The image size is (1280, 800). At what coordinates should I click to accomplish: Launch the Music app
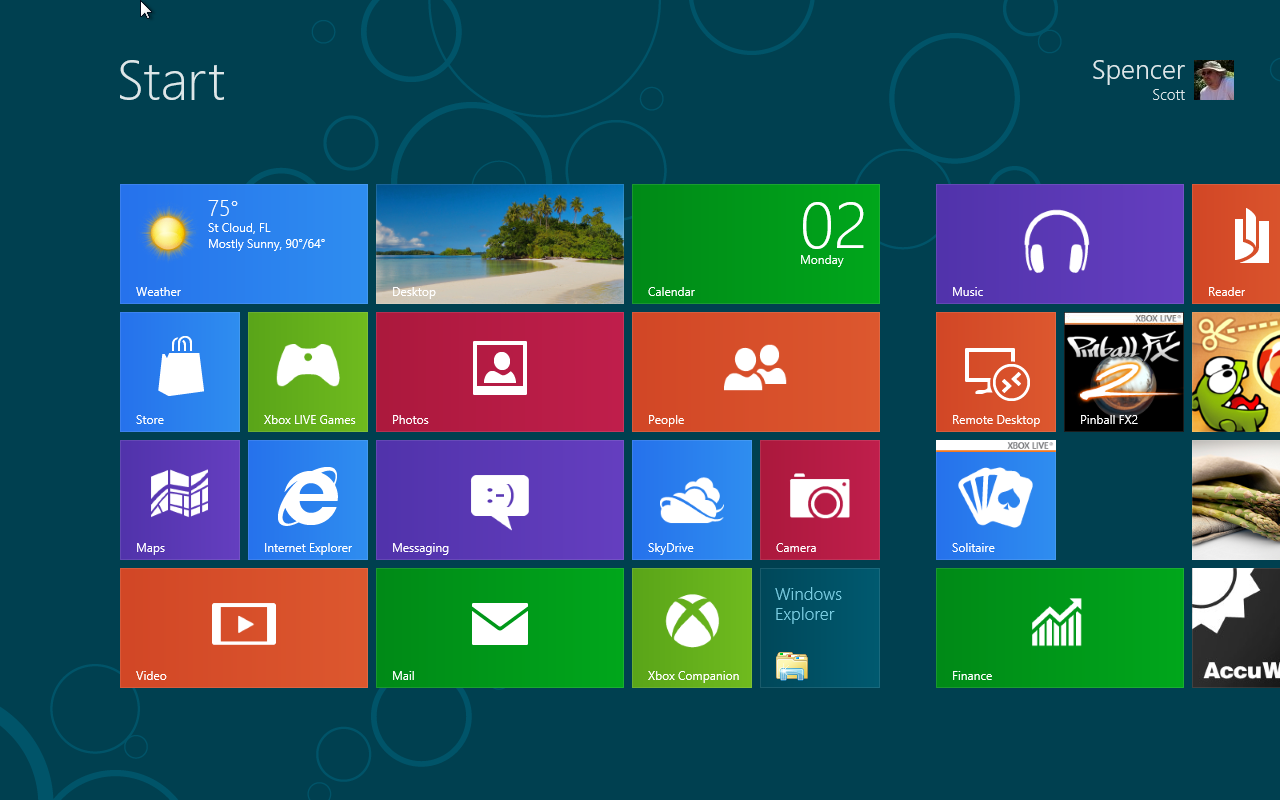pyautogui.click(x=1059, y=243)
